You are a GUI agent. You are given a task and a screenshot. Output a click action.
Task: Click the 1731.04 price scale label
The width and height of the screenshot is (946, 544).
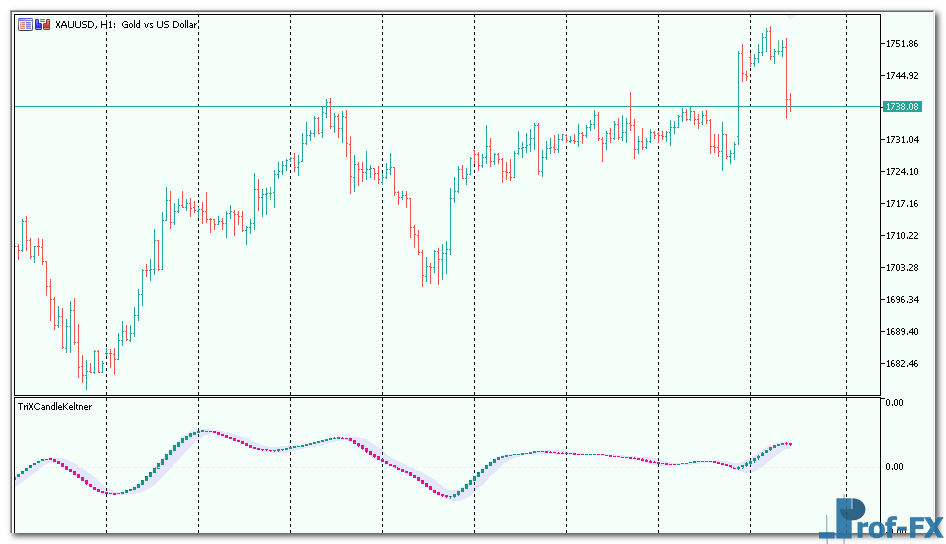tap(902, 140)
